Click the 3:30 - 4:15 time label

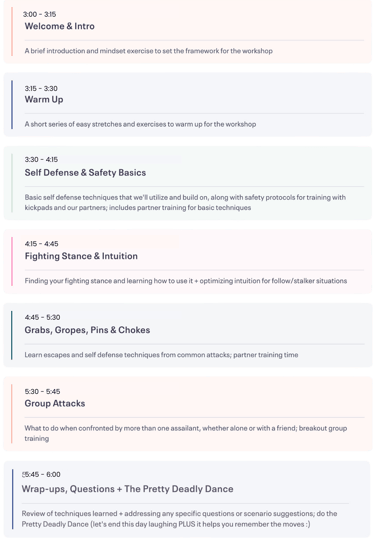(x=41, y=159)
